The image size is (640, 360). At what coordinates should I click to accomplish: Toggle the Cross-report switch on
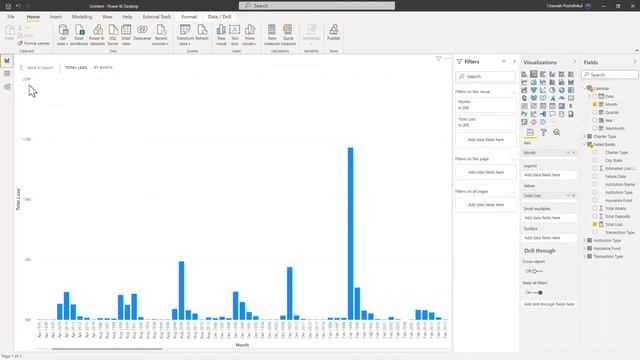(537, 271)
